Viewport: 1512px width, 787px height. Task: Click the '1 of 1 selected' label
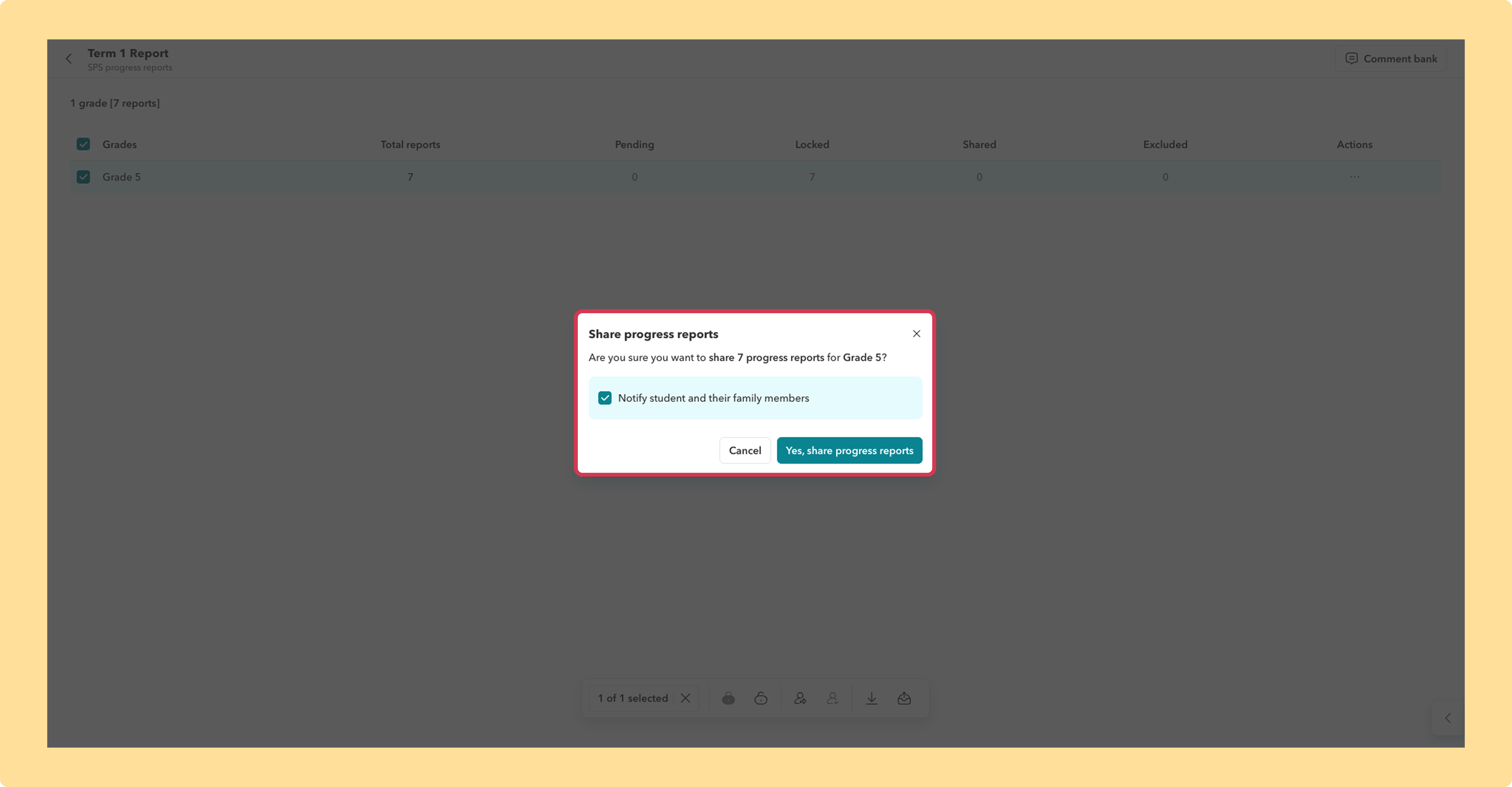[633, 698]
